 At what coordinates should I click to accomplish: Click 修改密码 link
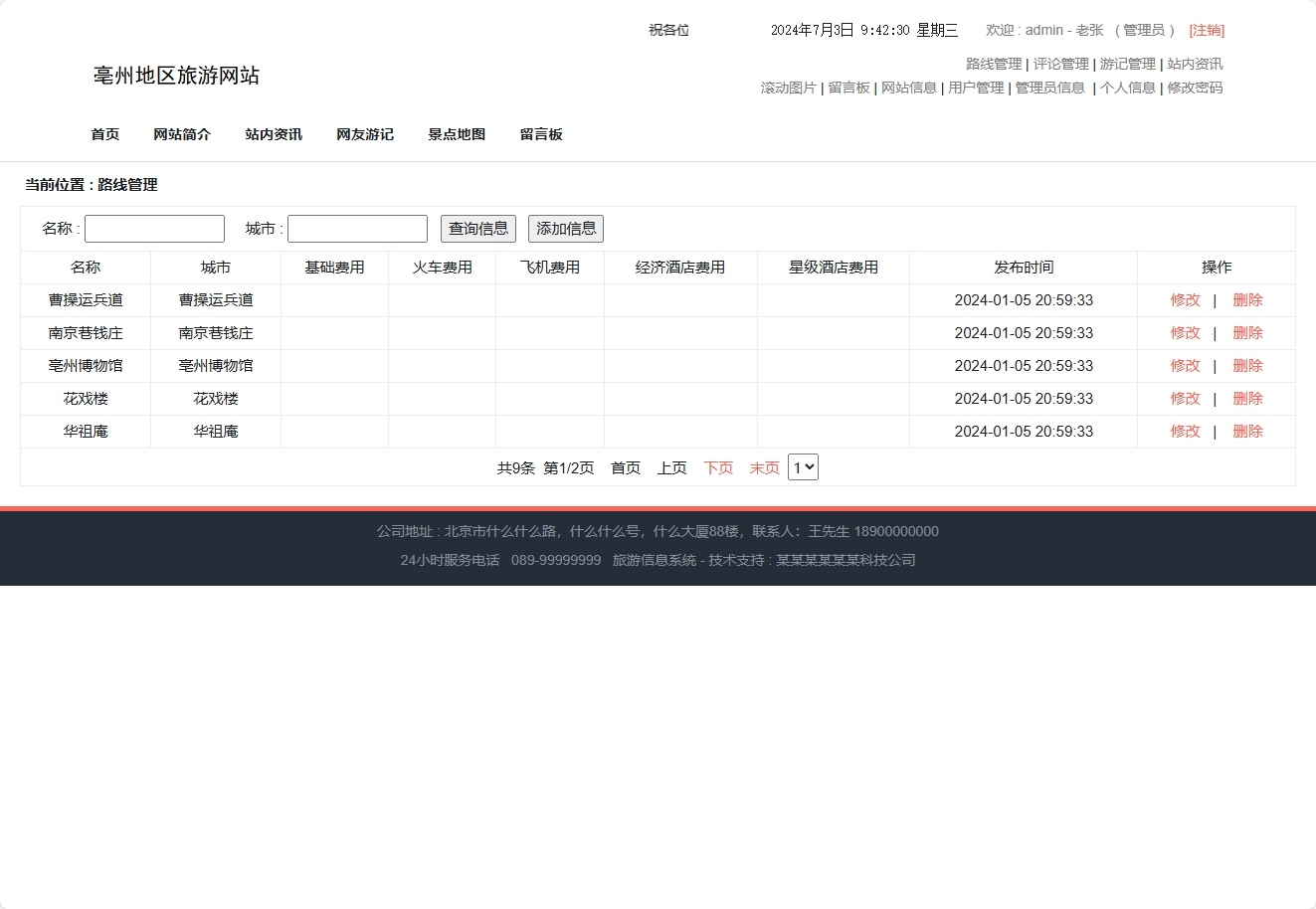coord(1195,89)
